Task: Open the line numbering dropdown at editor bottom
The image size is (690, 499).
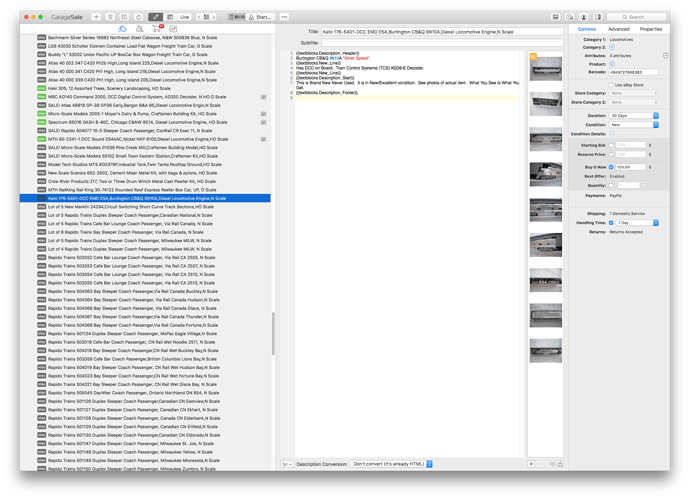Action: (287, 464)
